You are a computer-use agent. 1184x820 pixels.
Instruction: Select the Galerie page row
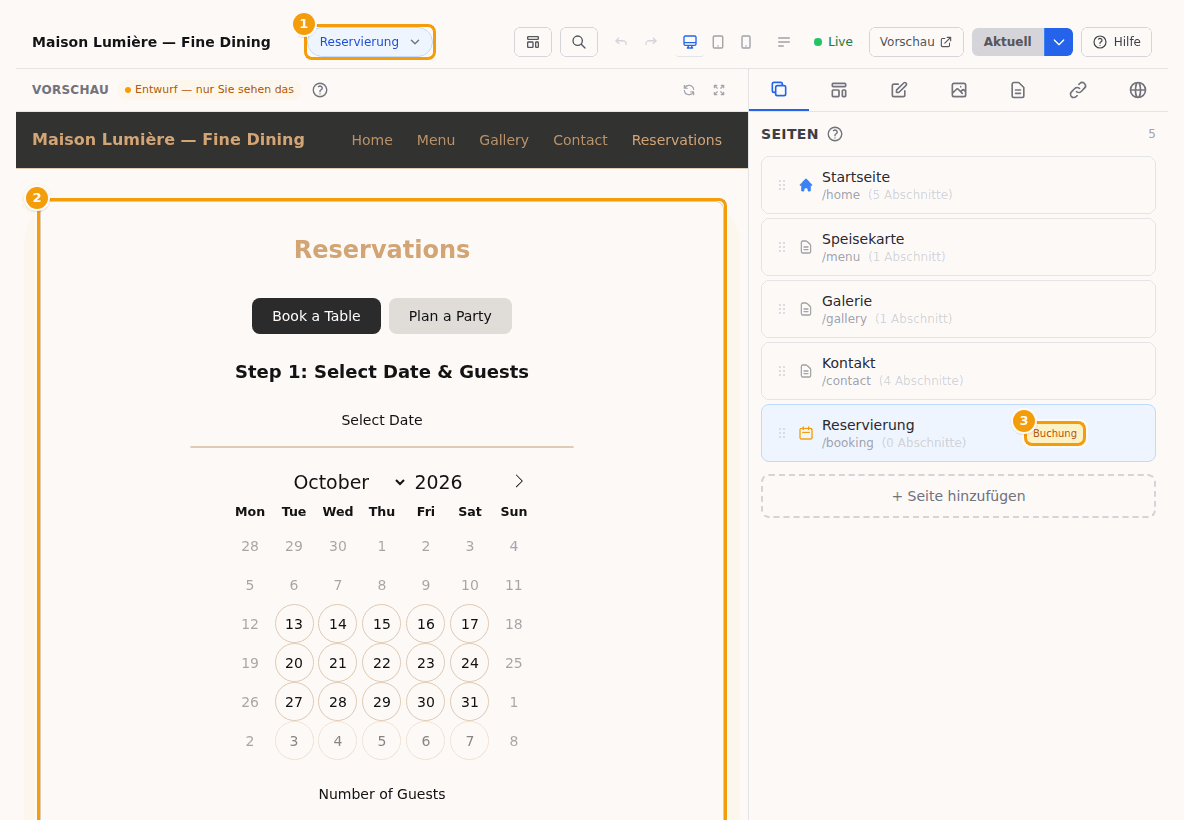(958, 309)
